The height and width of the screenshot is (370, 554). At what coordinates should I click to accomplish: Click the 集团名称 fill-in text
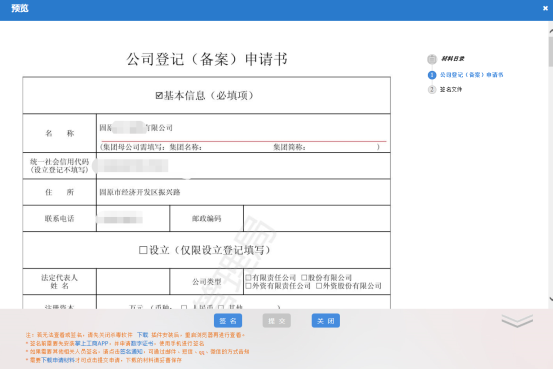coord(185,147)
